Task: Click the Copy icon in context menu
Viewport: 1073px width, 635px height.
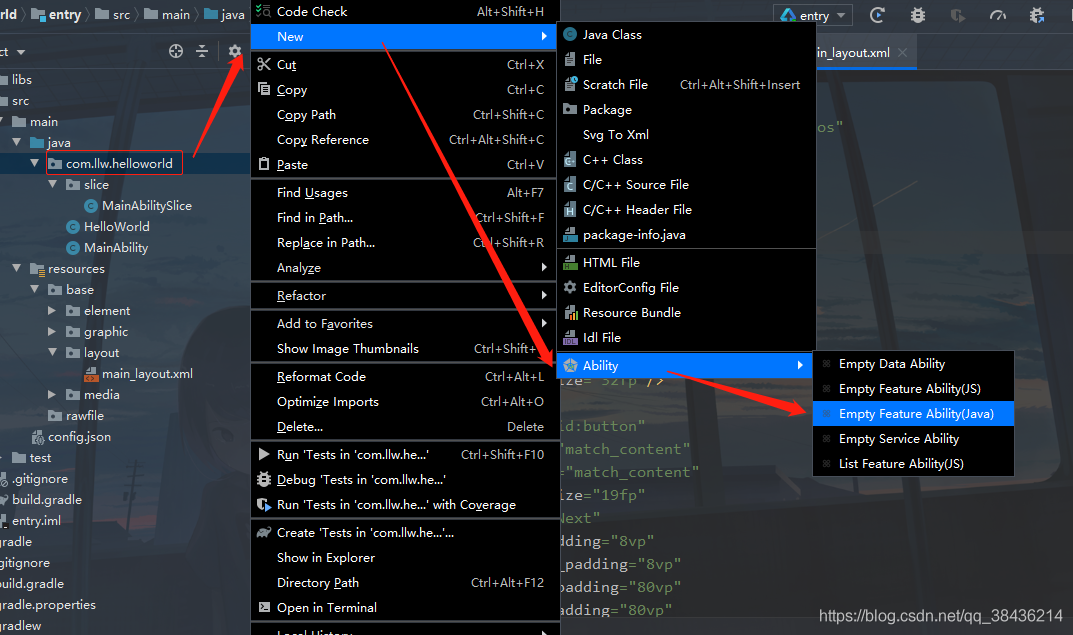Action: (264, 89)
